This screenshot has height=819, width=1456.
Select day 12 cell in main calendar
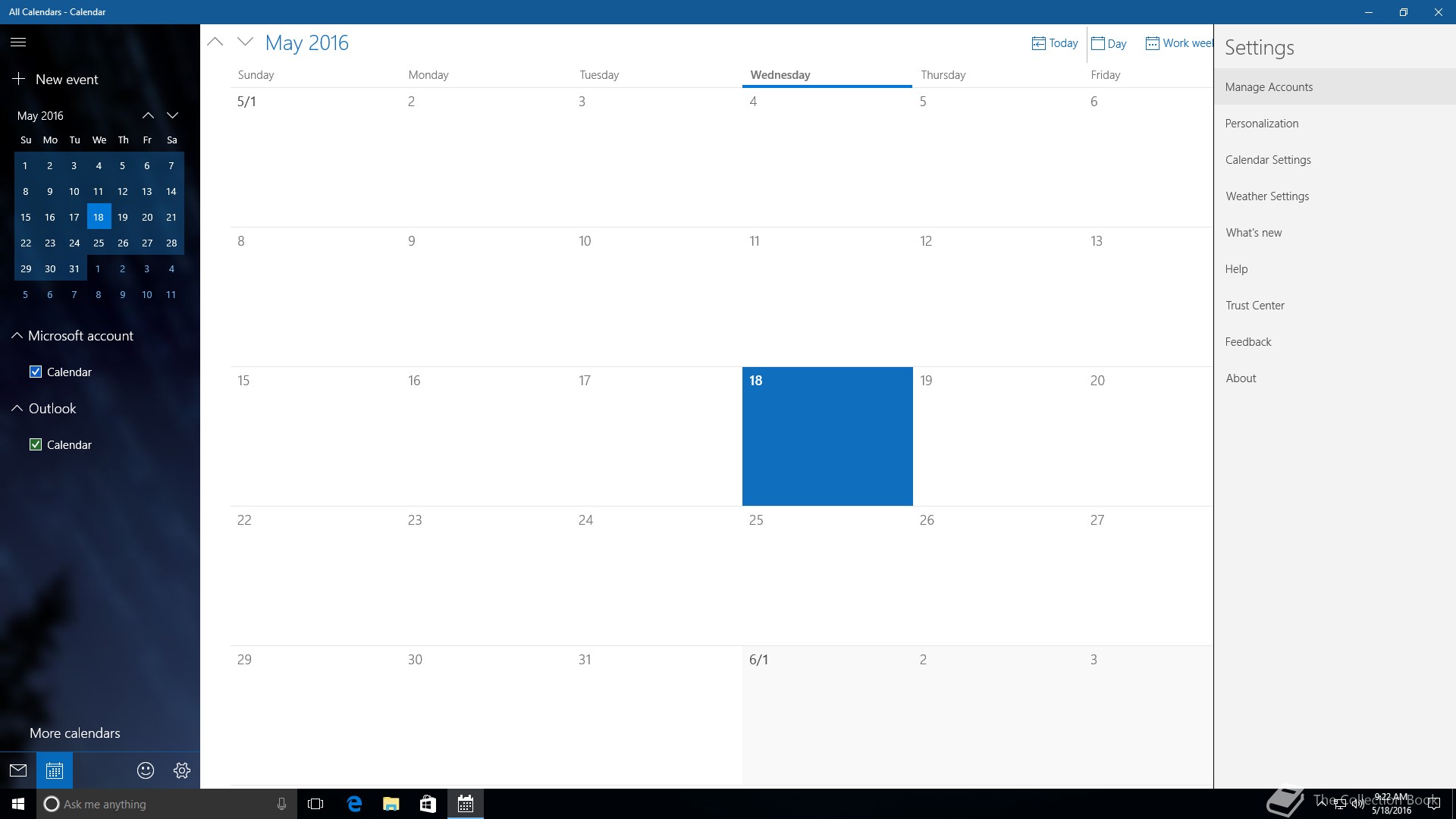pos(998,297)
